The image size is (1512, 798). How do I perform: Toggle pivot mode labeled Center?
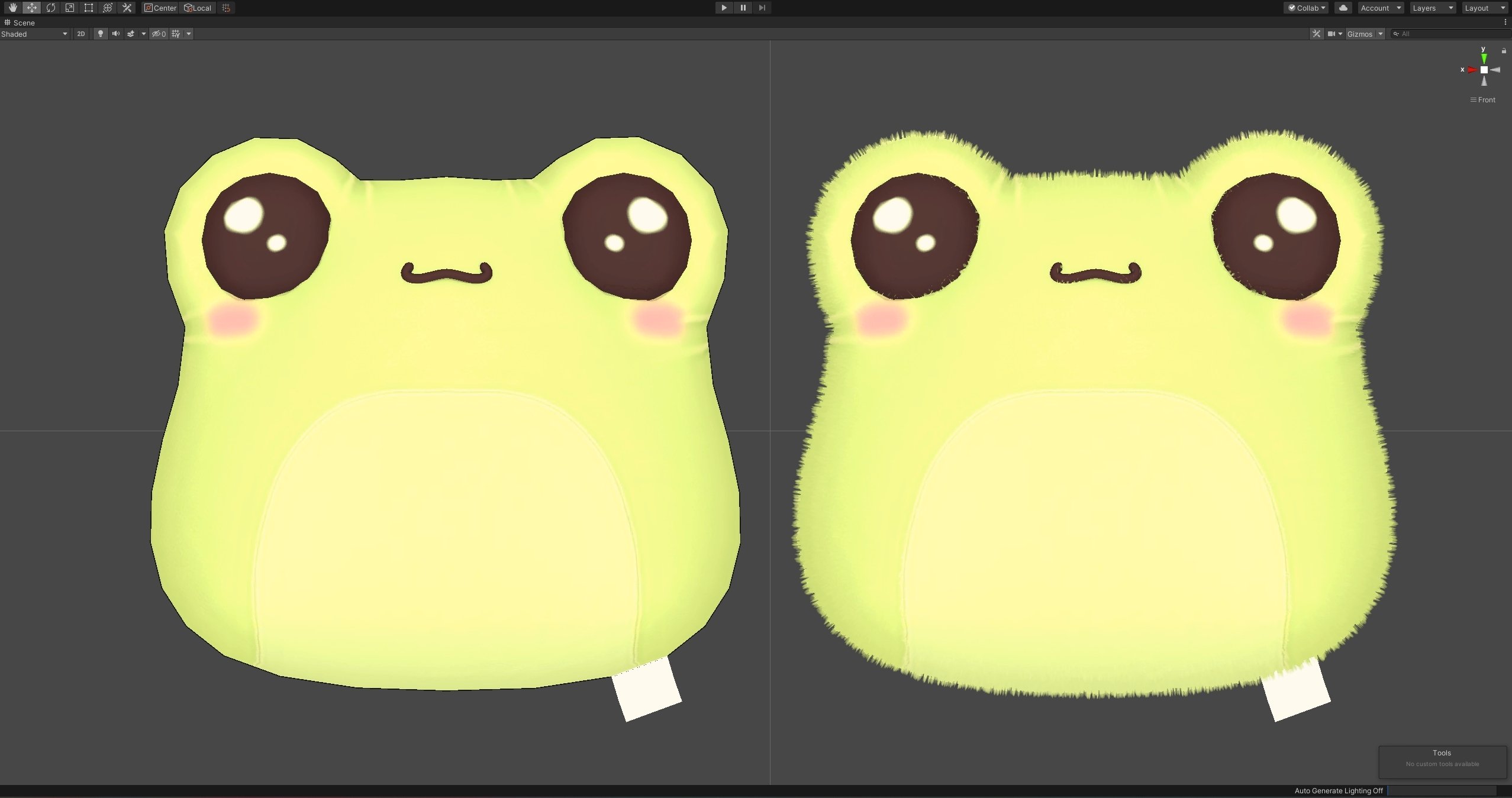point(160,8)
